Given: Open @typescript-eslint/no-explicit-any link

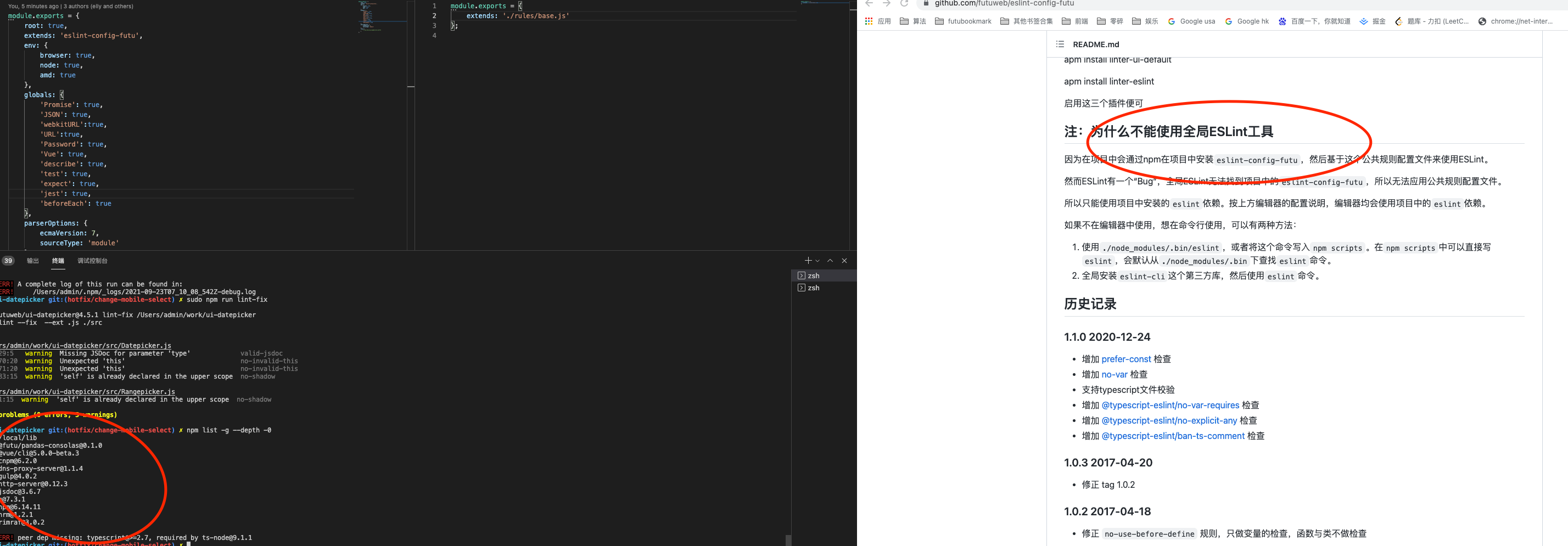Looking at the screenshot, I should click(1169, 420).
